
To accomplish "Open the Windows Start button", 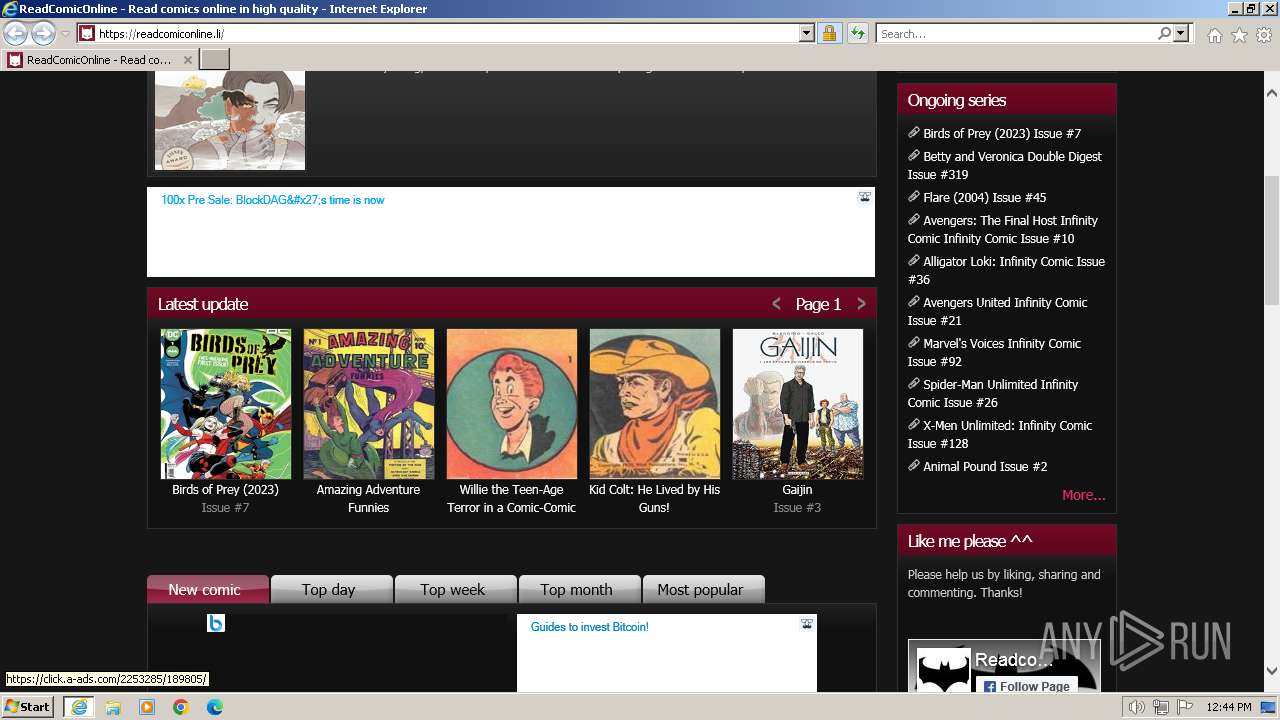I will click(27, 707).
